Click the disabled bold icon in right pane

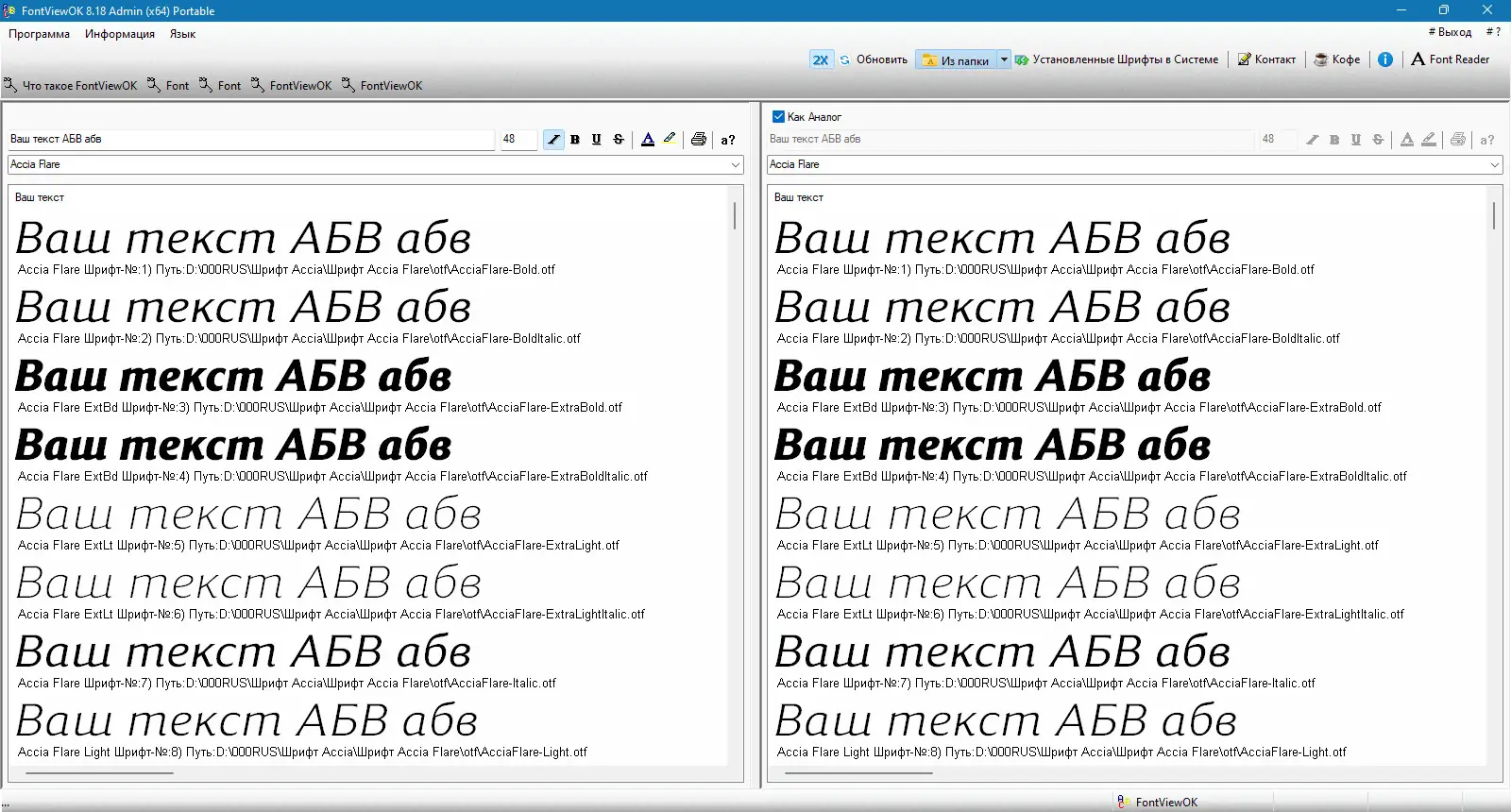coord(1334,140)
